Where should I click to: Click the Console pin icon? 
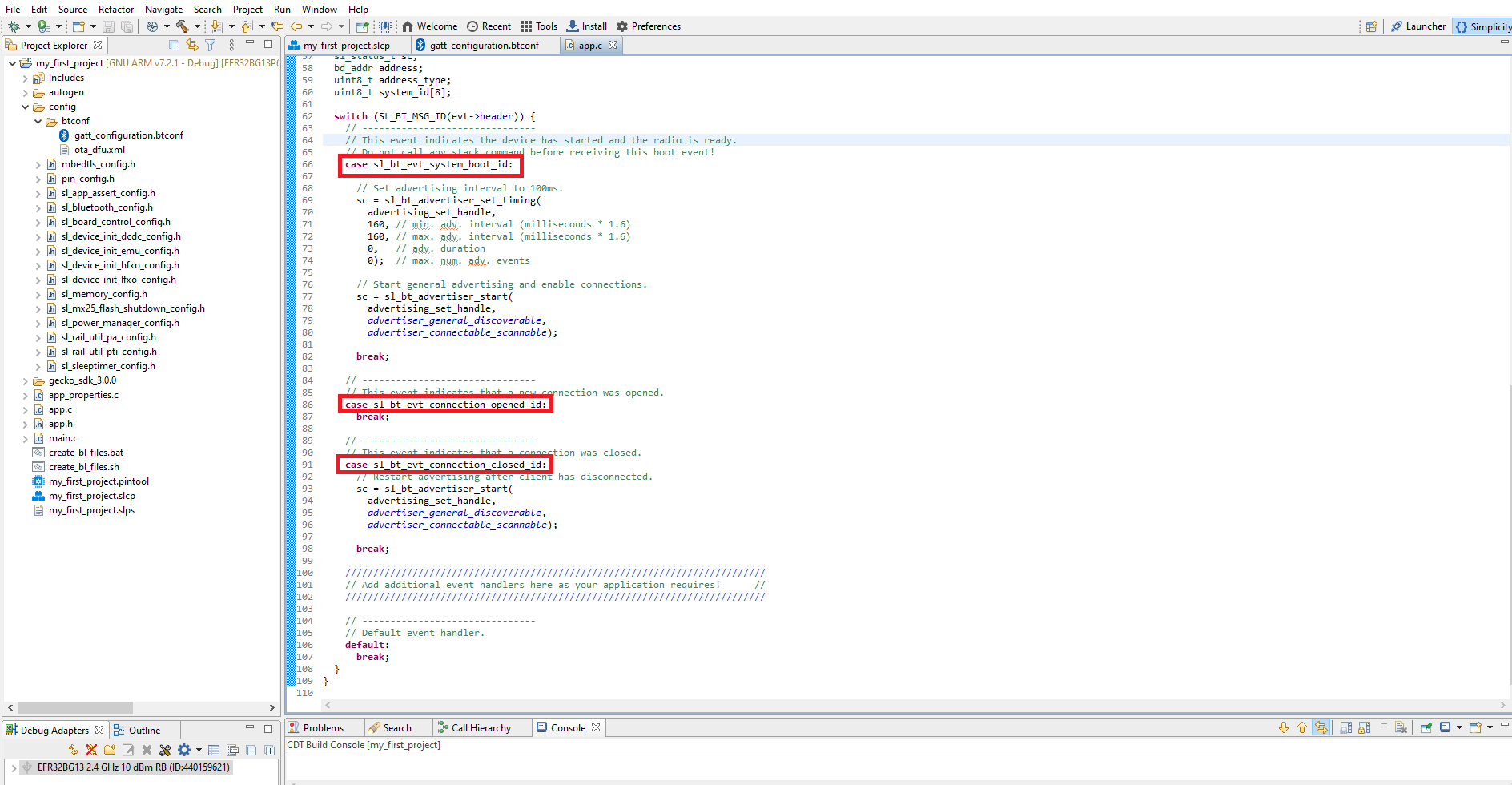pos(1426,728)
